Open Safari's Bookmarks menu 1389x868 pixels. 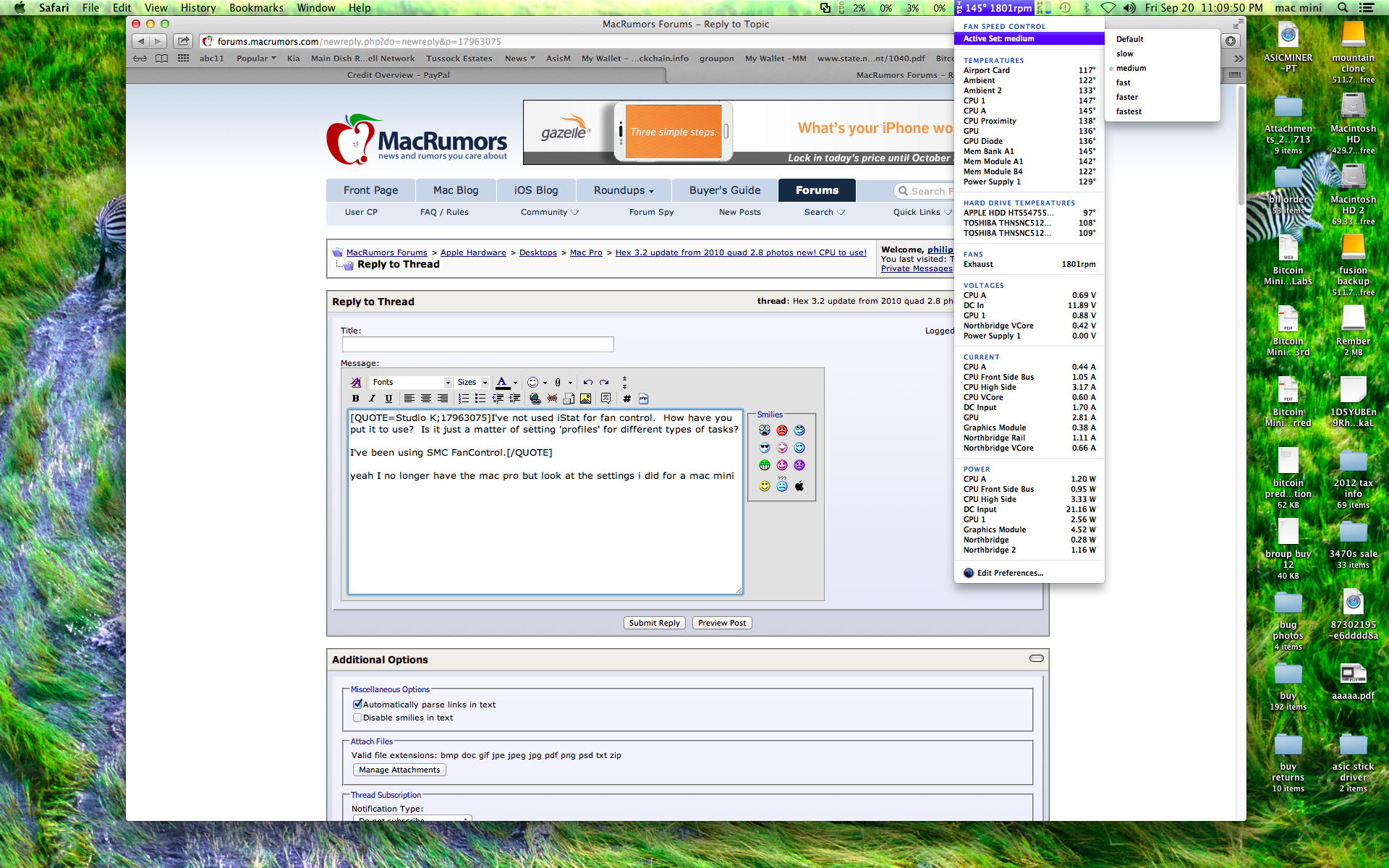pyautogui.click(x=256, y=8)
